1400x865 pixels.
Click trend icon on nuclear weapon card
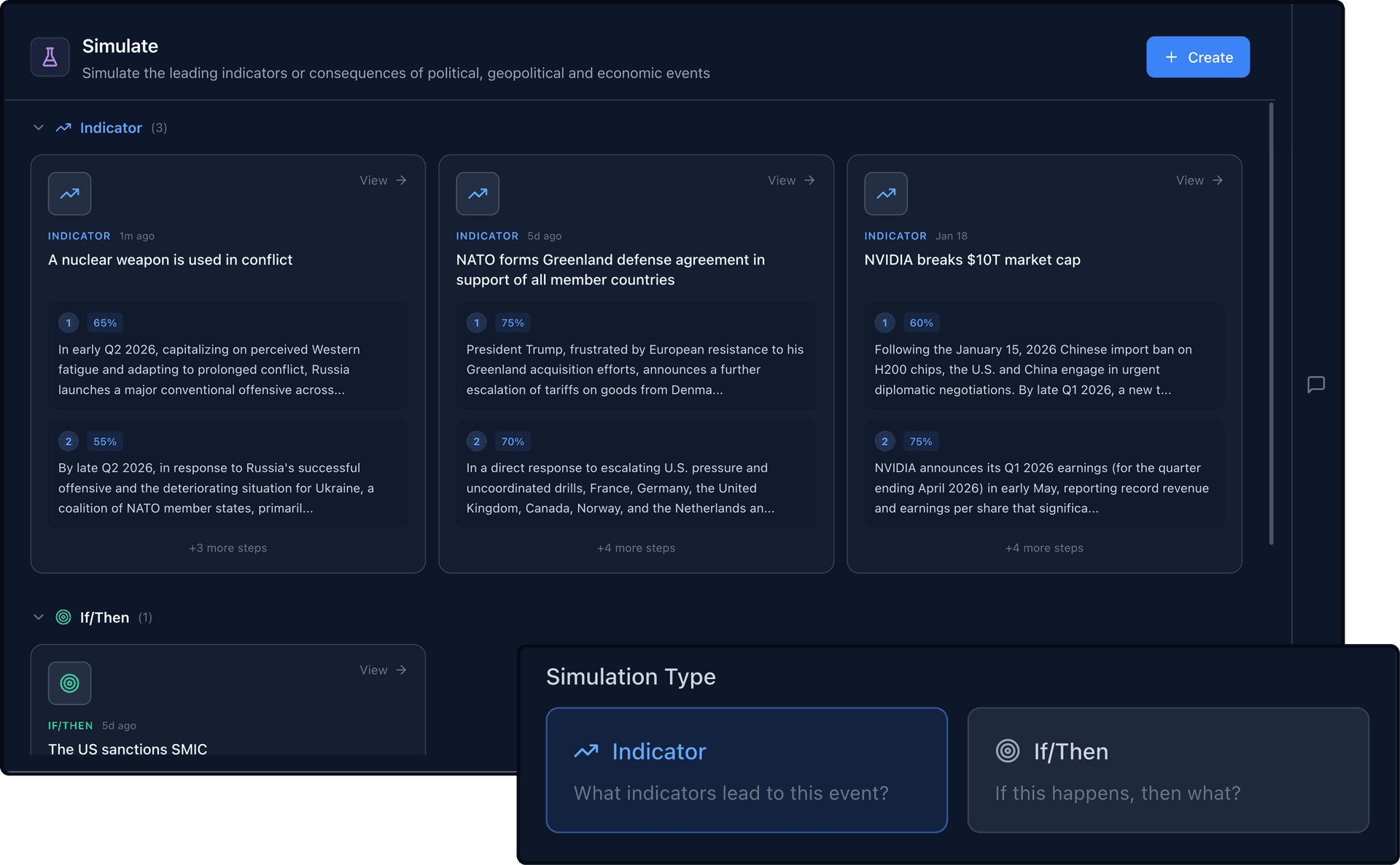coord(69,193)
